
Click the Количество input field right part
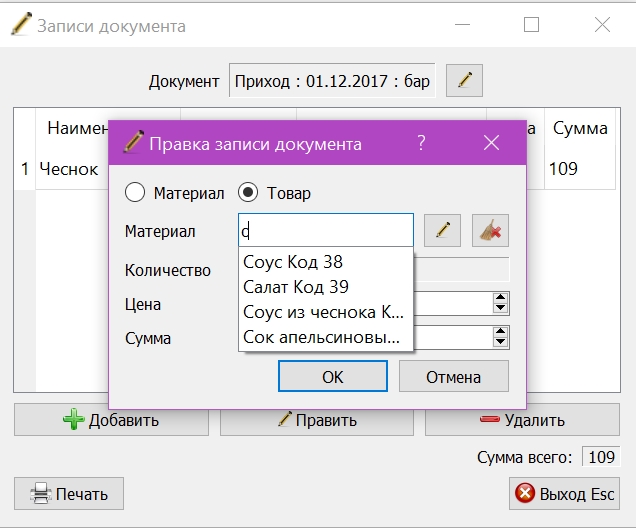coord(462,269)
